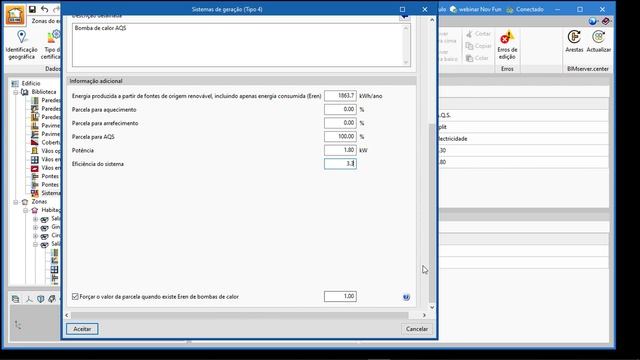Click dialog horizontal scrollbar right arrow
The image size is (640, 360).
point(424,315)
